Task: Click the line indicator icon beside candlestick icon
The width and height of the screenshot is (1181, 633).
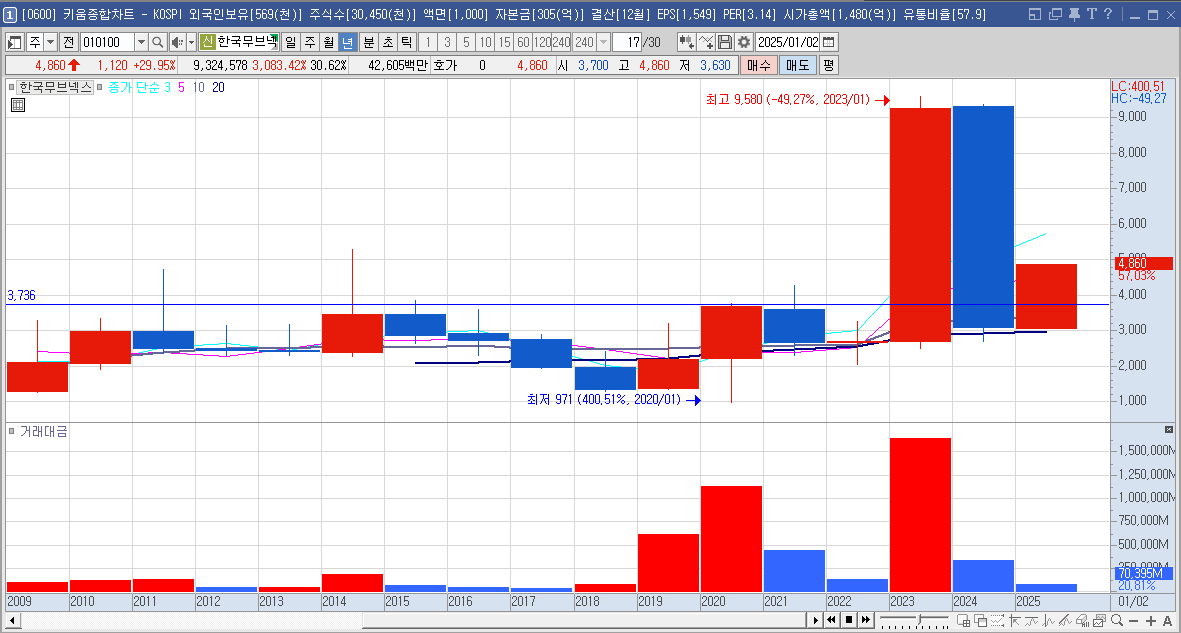Action: pos(706,42)
